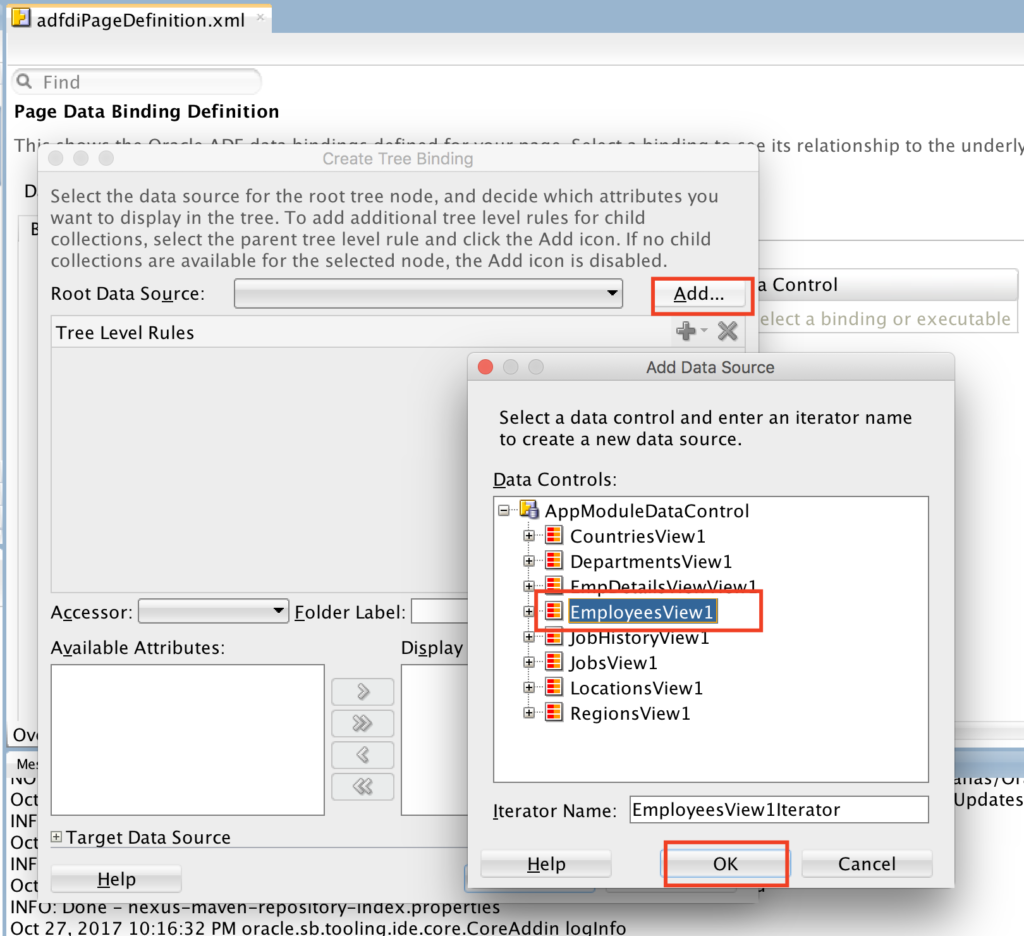Viewport: 1024px width, 936px height.
Task: Click the magnifier icon in the Find box
Action: (25, 81)
